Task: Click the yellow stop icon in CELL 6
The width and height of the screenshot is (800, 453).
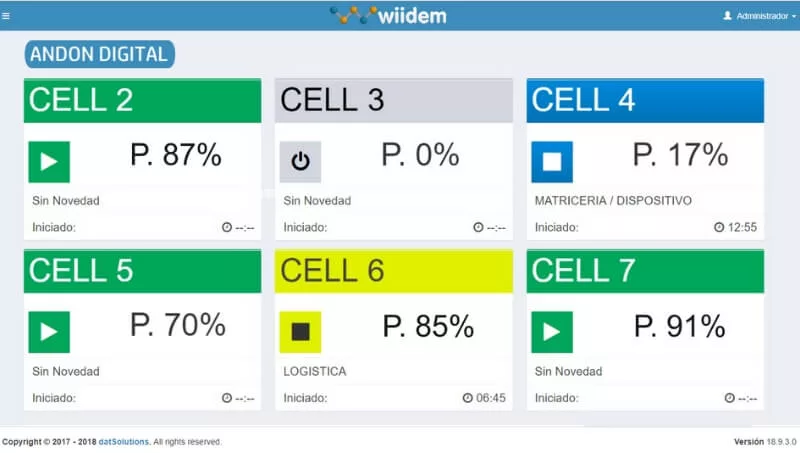Action: [x=300, y=331]
